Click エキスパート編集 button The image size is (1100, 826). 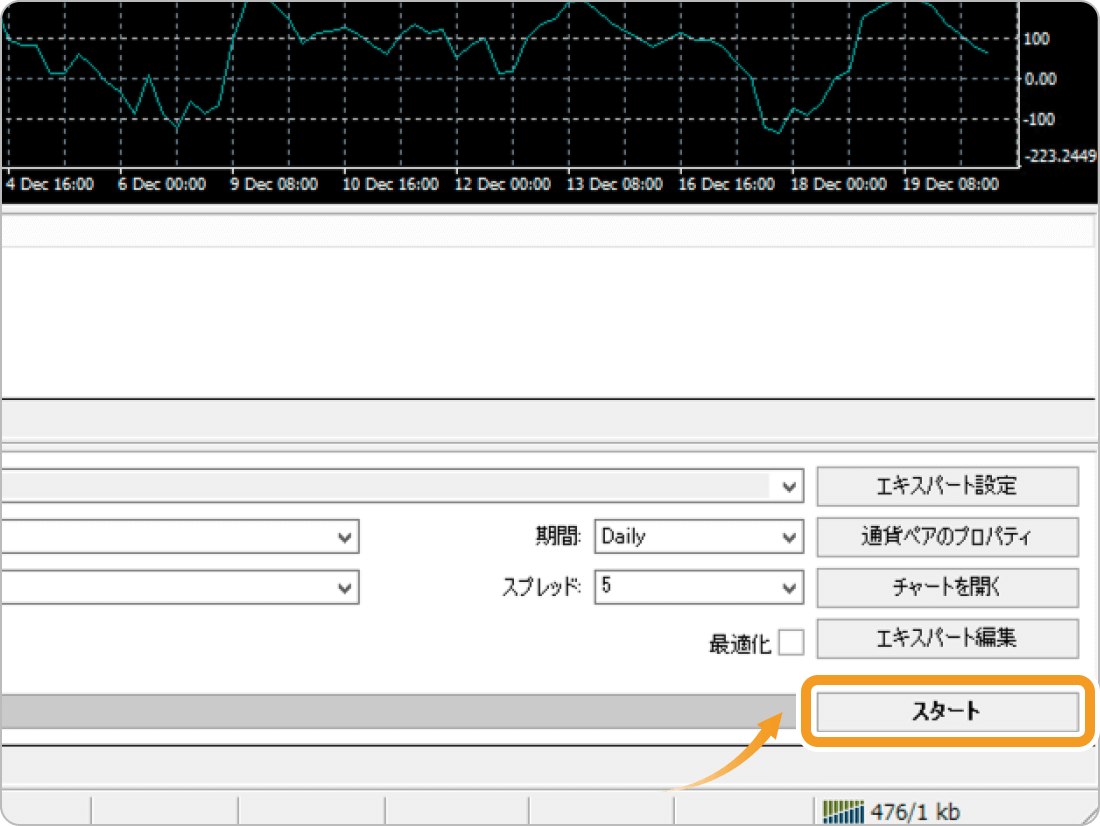pos(947,638)
